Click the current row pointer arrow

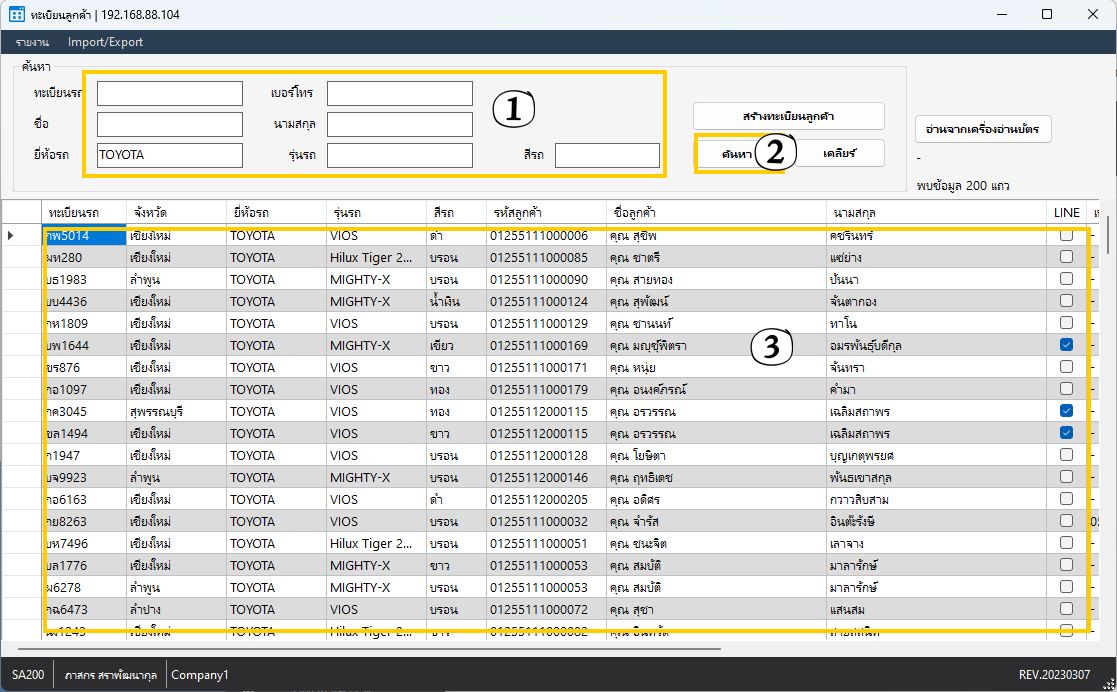(11, 235)
